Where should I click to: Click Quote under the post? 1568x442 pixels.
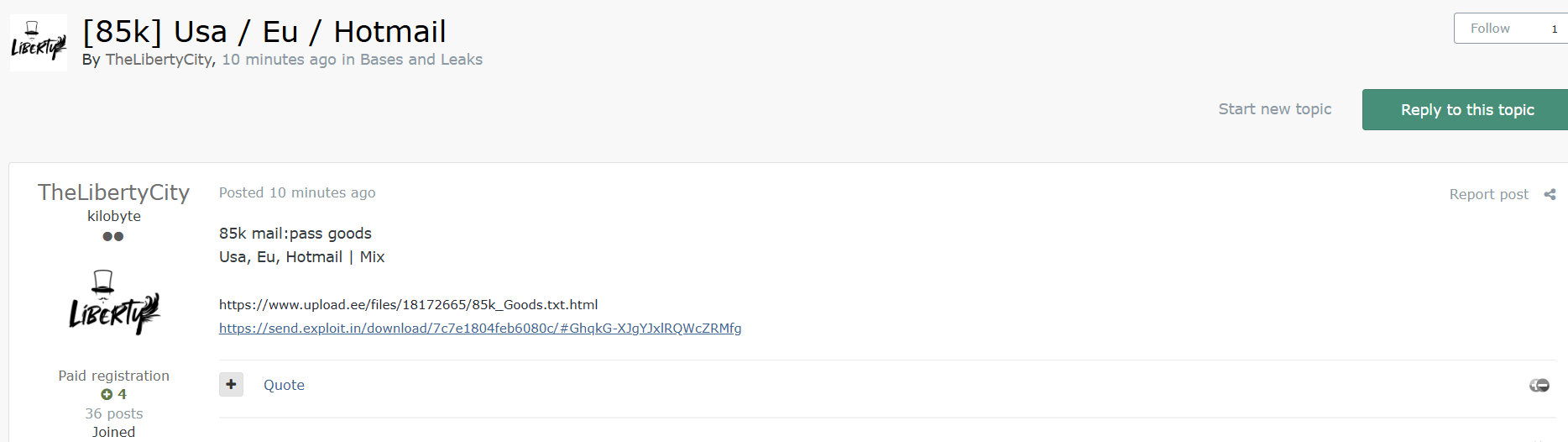[x=284, y=385]
